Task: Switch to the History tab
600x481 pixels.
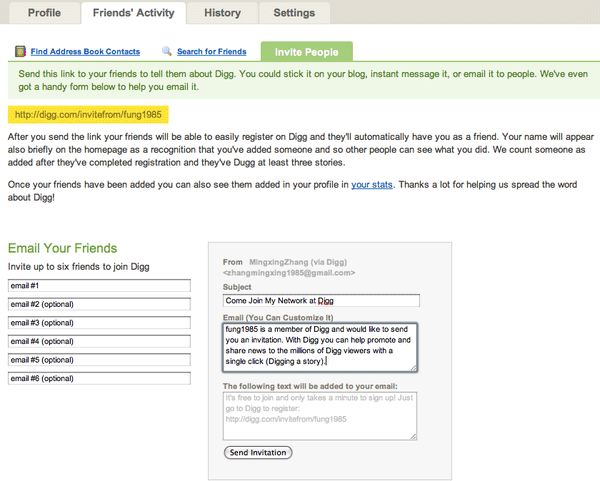Action: (x=222, y=13)
